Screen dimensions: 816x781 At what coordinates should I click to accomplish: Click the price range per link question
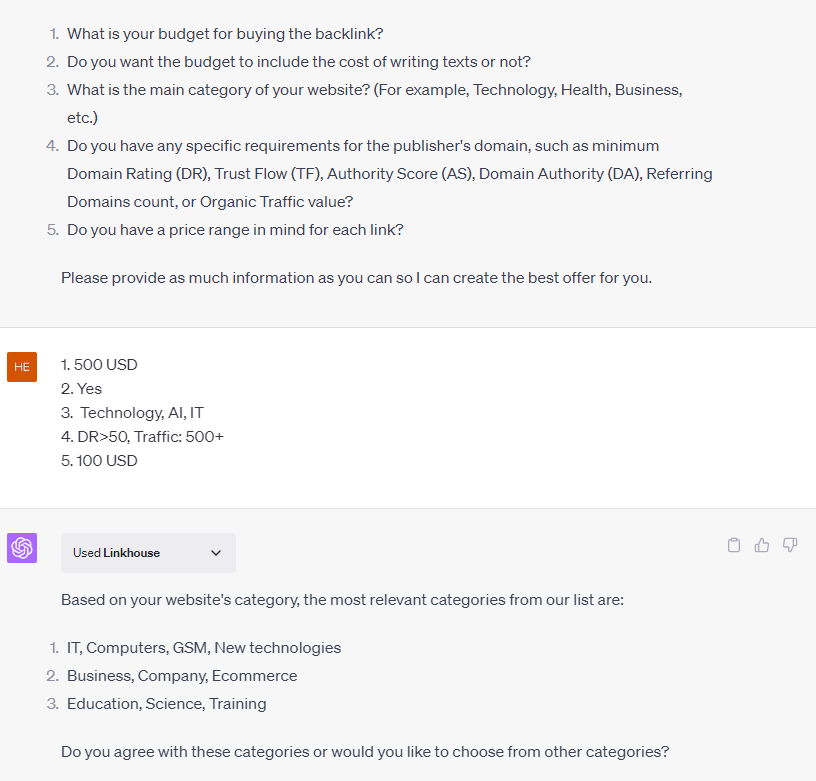[x=235, y=229]
